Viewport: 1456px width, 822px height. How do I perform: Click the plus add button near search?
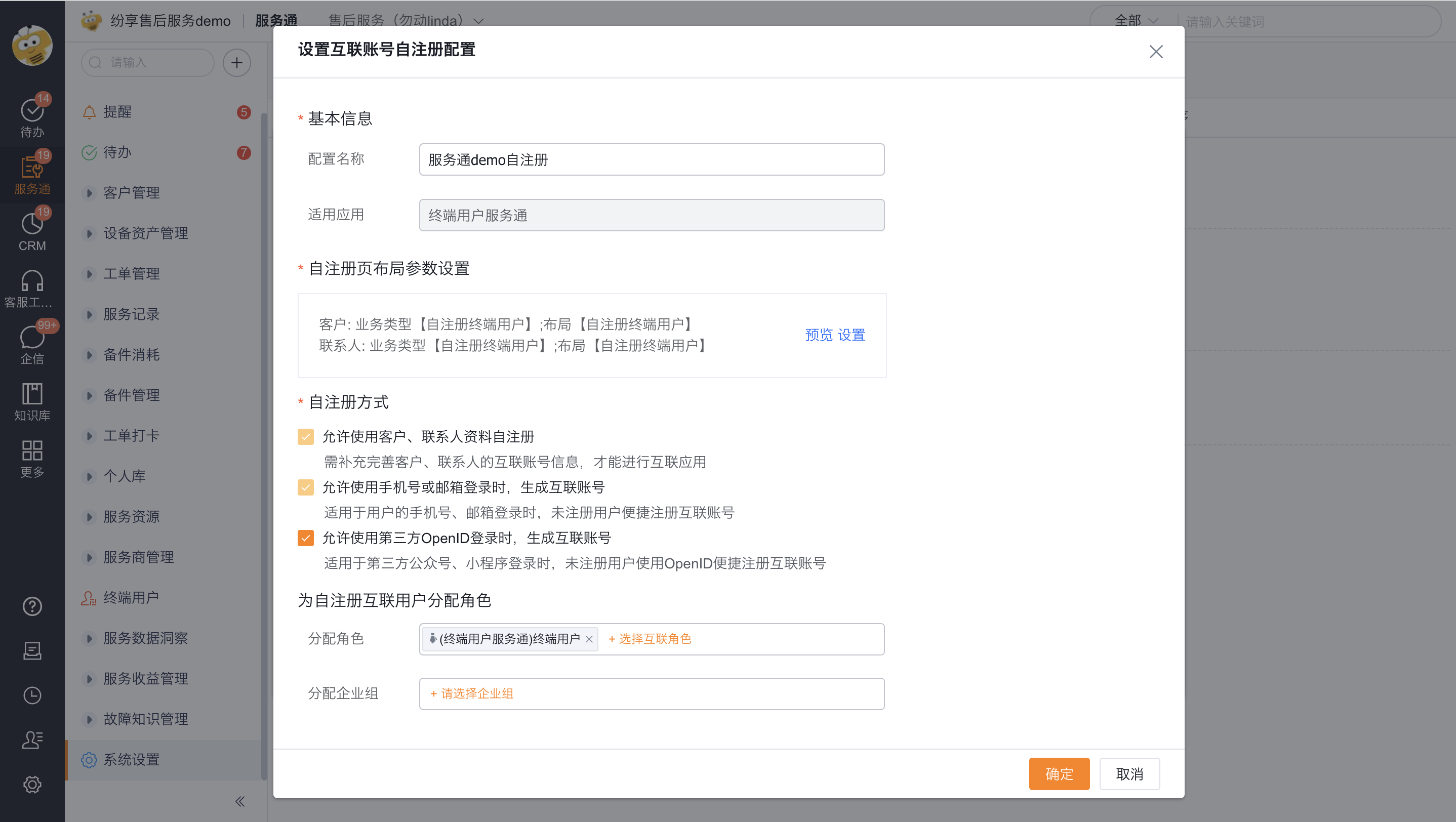(x=237, y=63)
